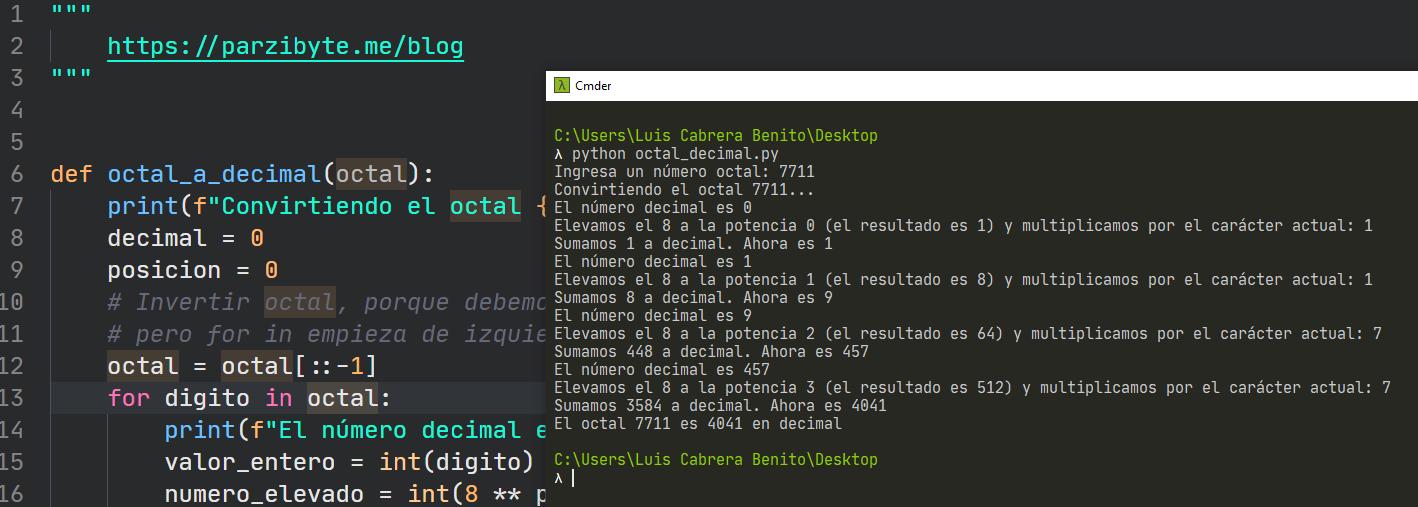Click the 'numero_elevado = int(8 **' line

pos(354,494)
